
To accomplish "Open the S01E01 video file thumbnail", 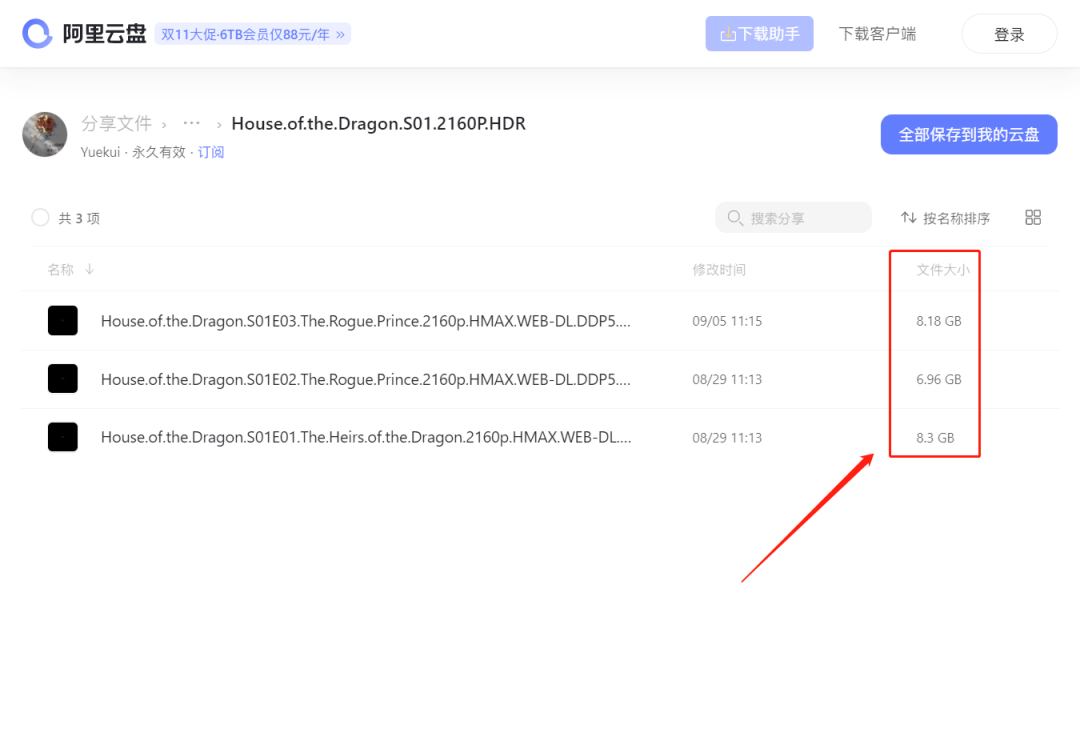I will pos(63,437).
